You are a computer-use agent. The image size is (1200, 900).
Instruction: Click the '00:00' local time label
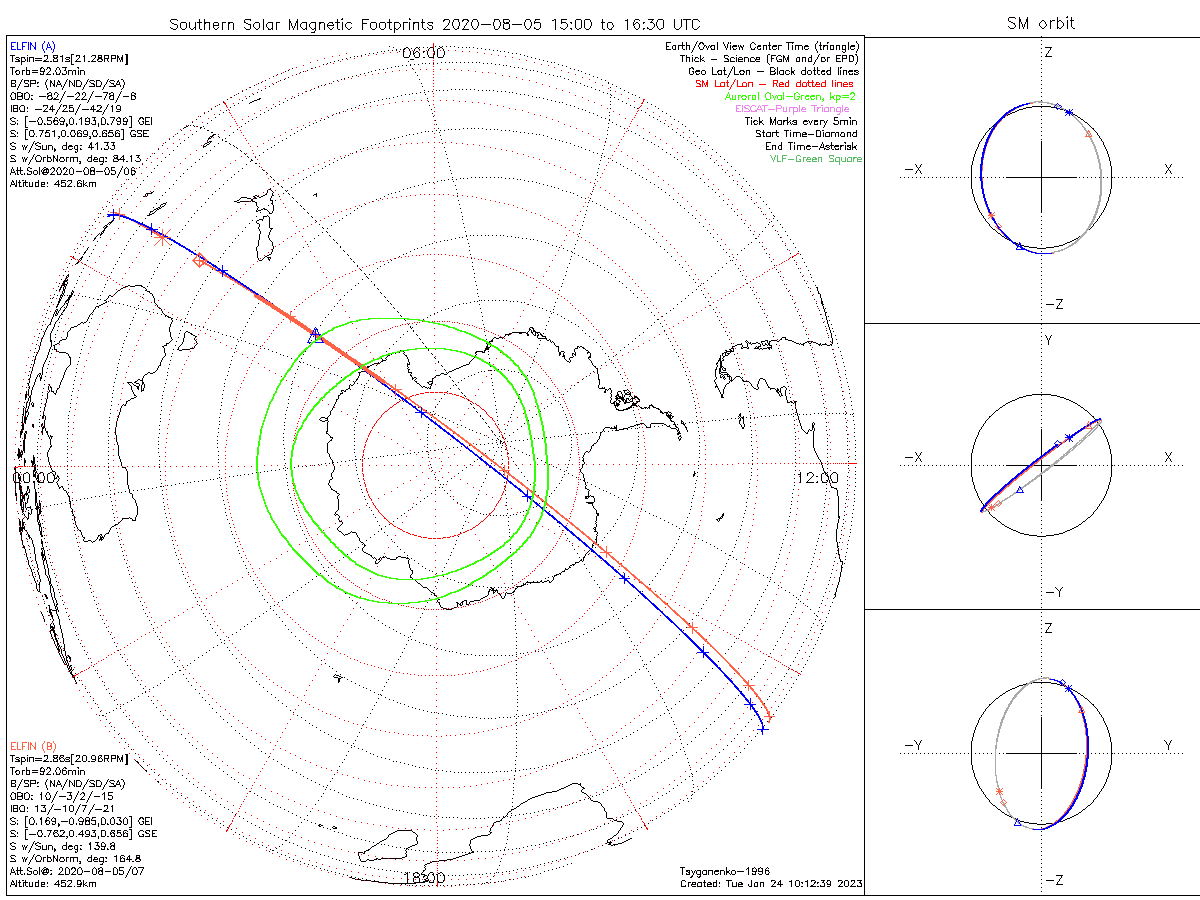(34, 478)
